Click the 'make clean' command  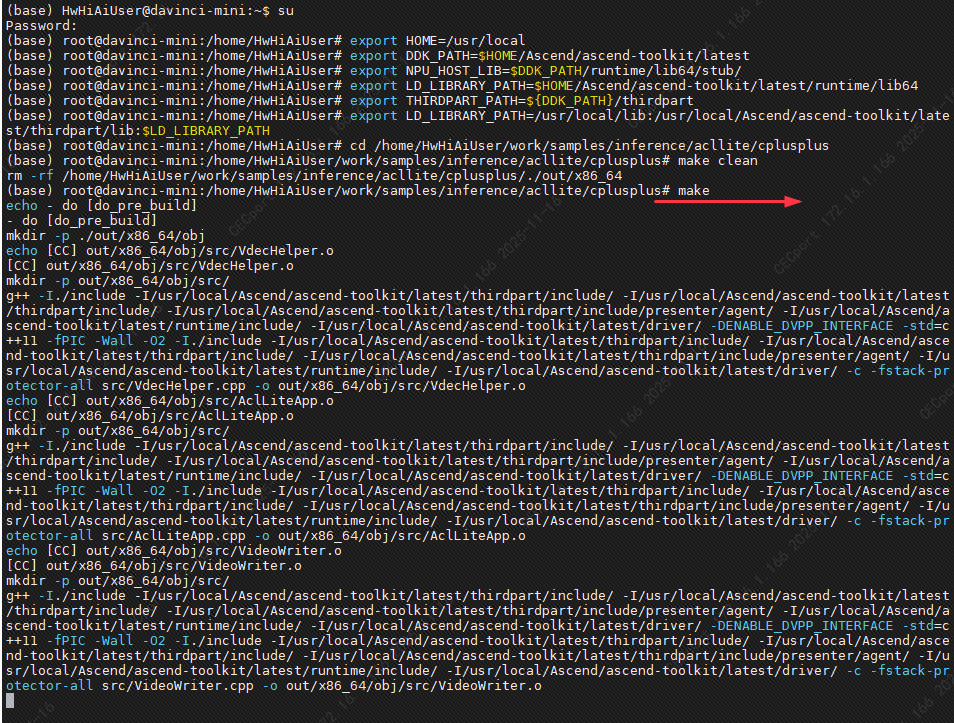pos(718,161)
